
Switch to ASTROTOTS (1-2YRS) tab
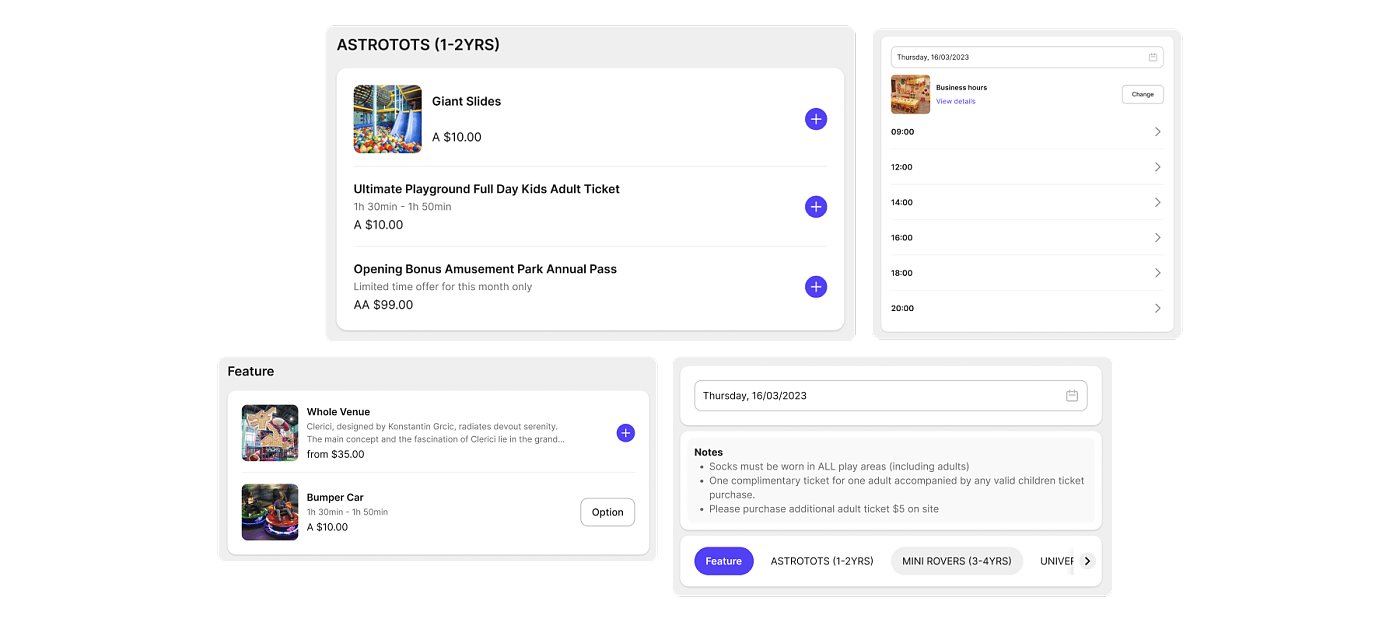tap(822, 561)
